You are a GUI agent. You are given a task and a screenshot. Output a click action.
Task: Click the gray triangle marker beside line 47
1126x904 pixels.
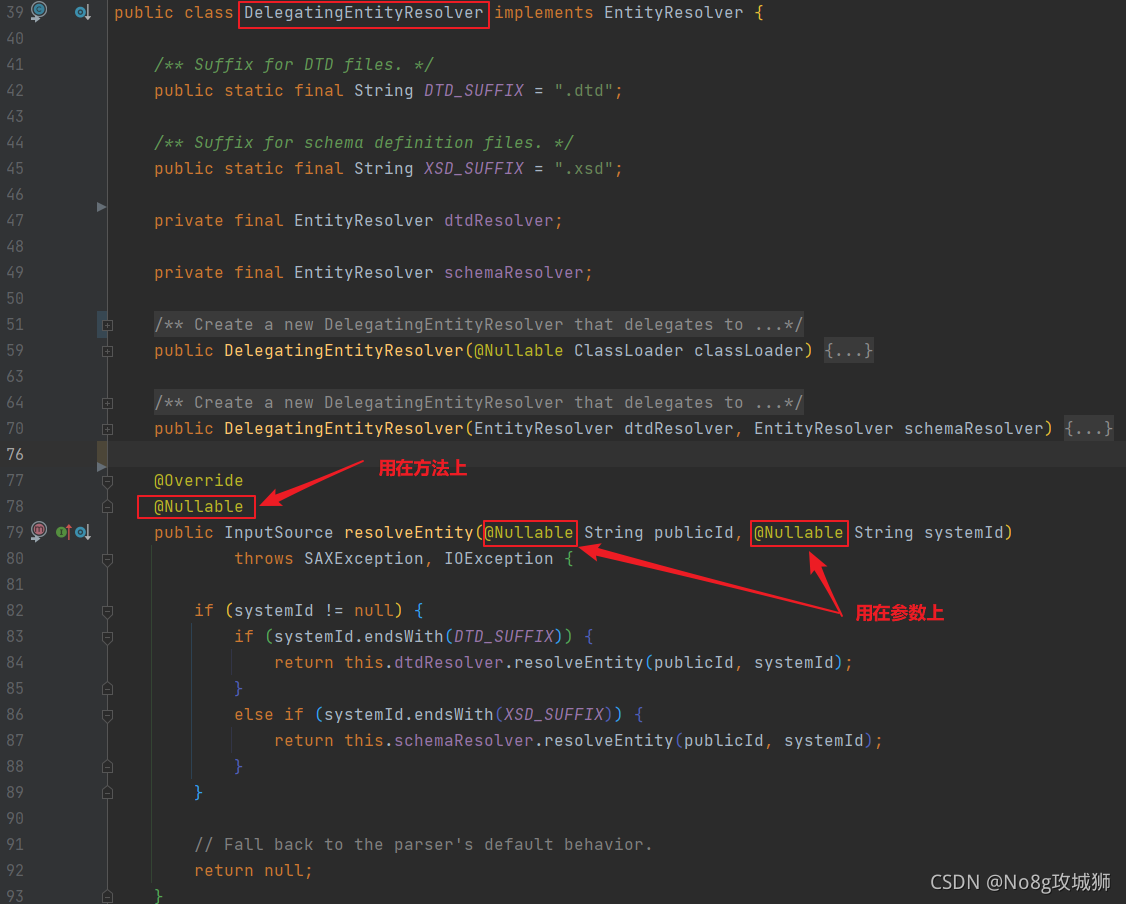101,207
